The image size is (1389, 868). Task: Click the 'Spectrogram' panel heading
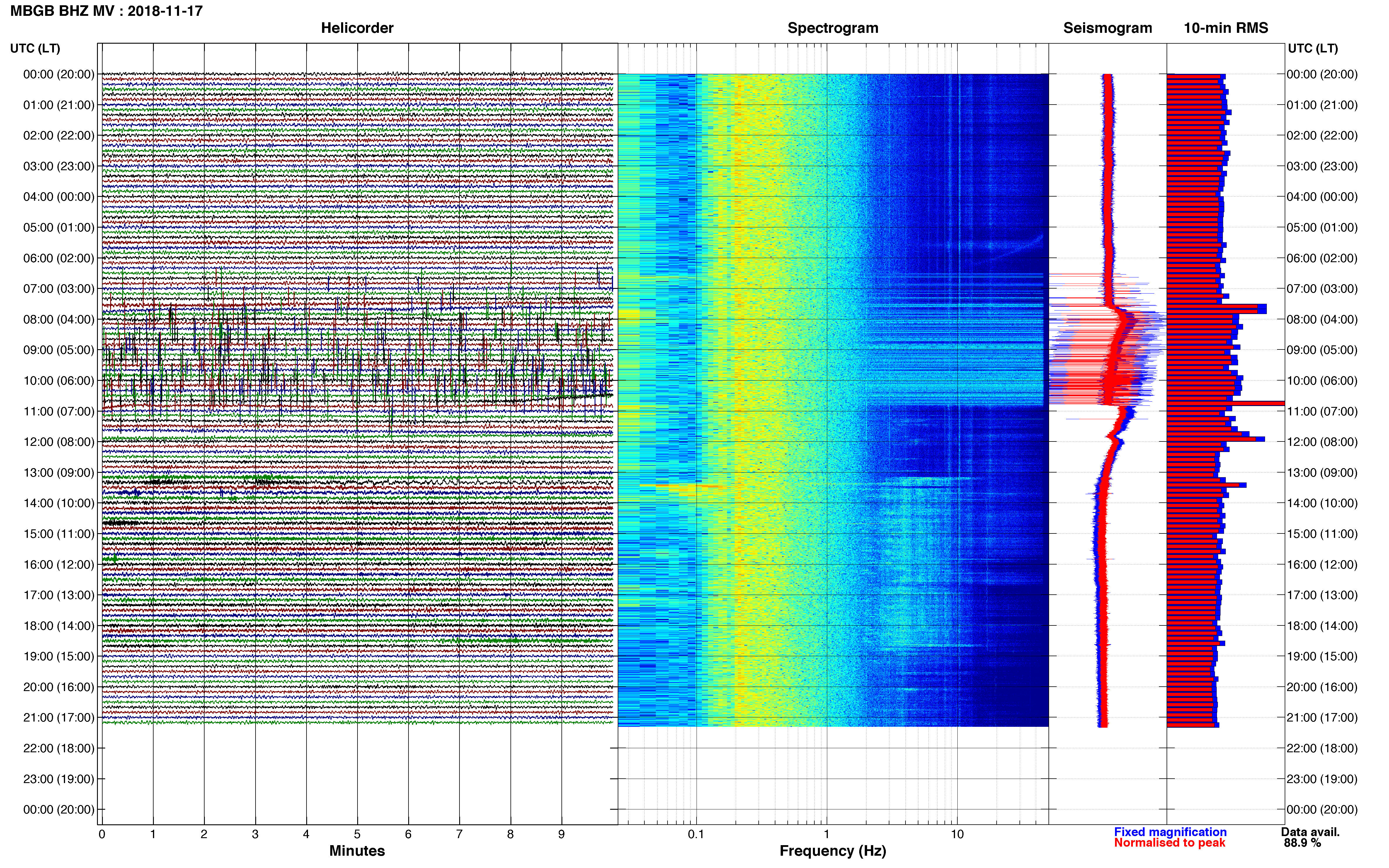pyautogui.click(x=833, y=28)
